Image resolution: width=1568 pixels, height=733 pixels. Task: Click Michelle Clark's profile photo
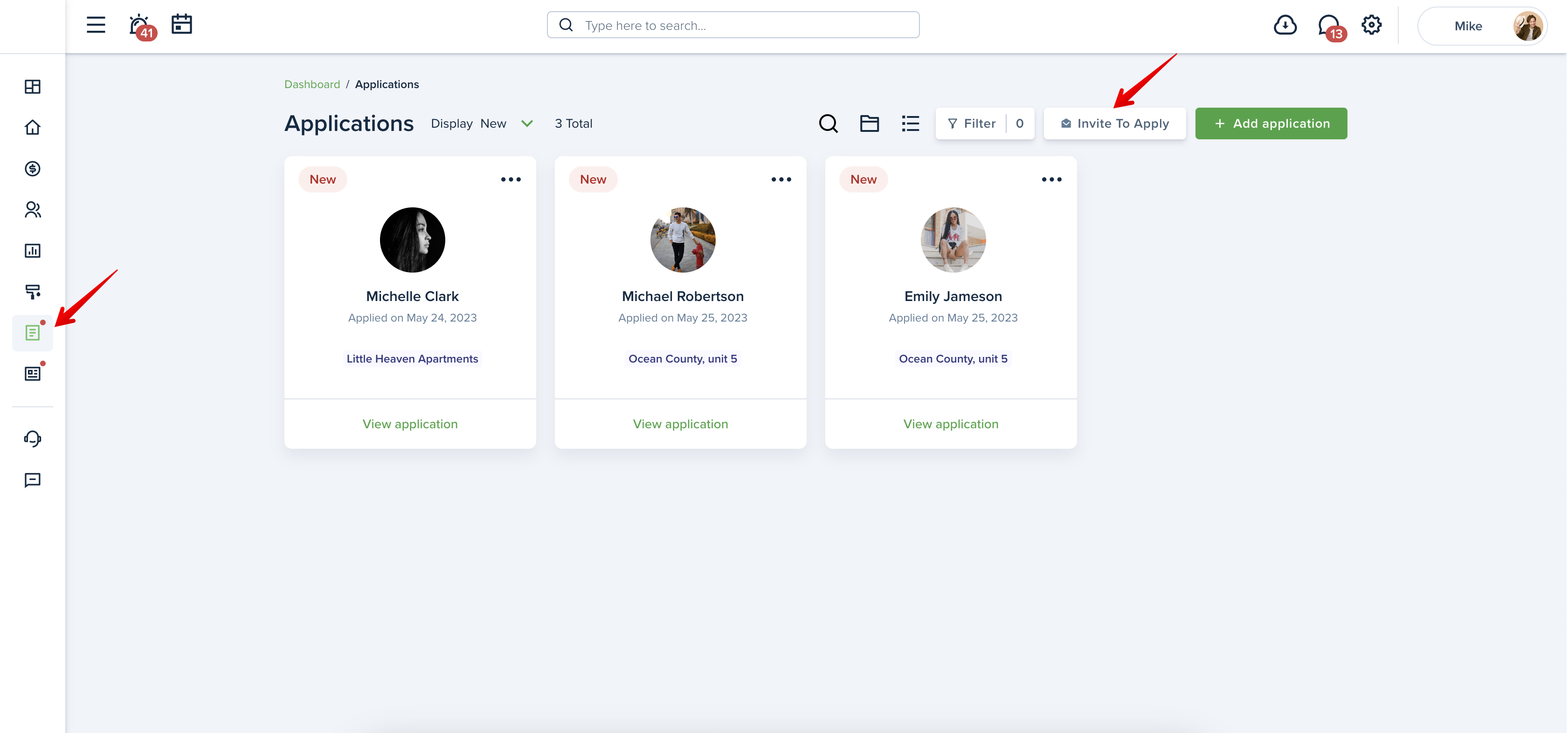pyautogui.click(x=412, y=240)
